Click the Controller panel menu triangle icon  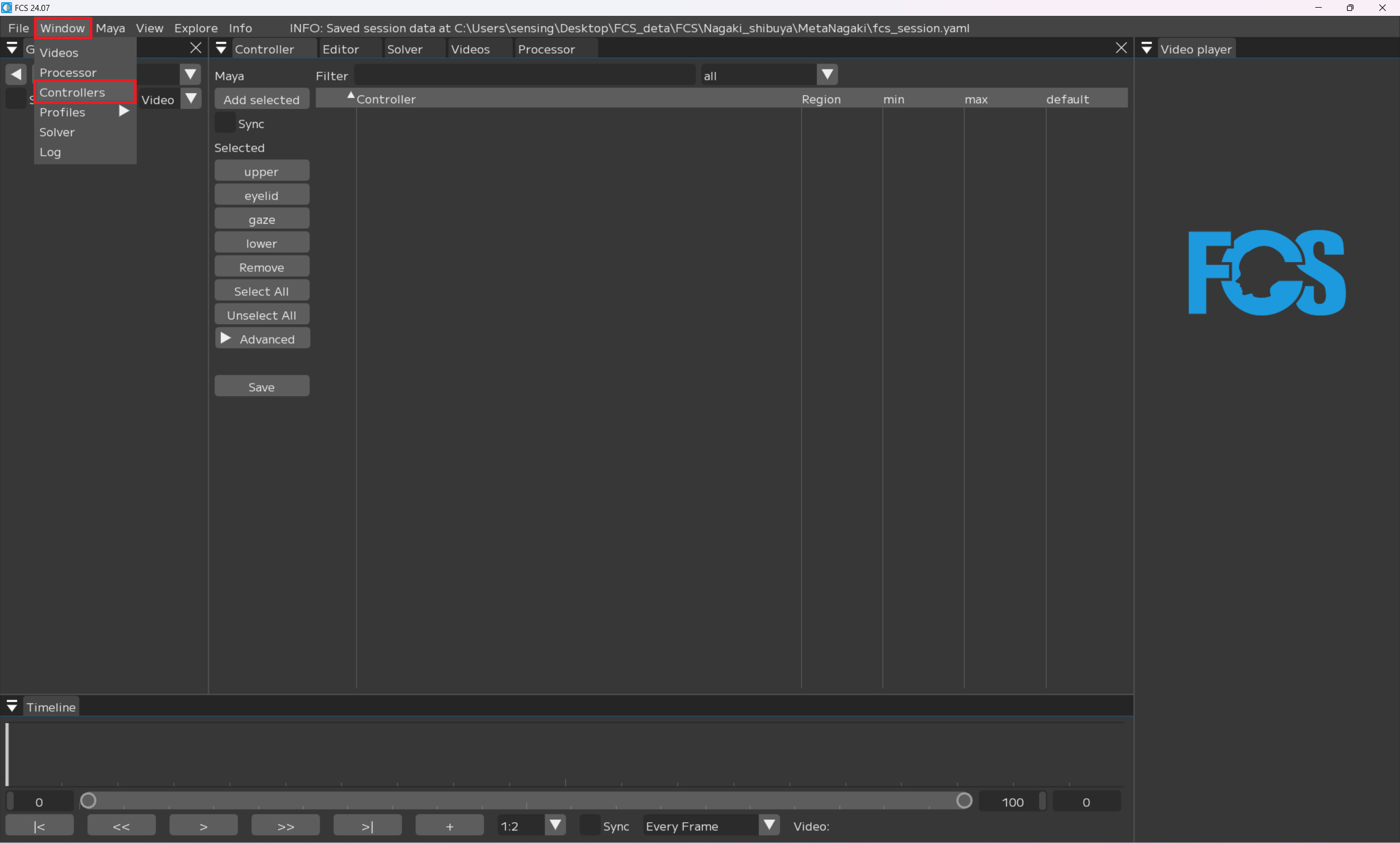[221, 49]
